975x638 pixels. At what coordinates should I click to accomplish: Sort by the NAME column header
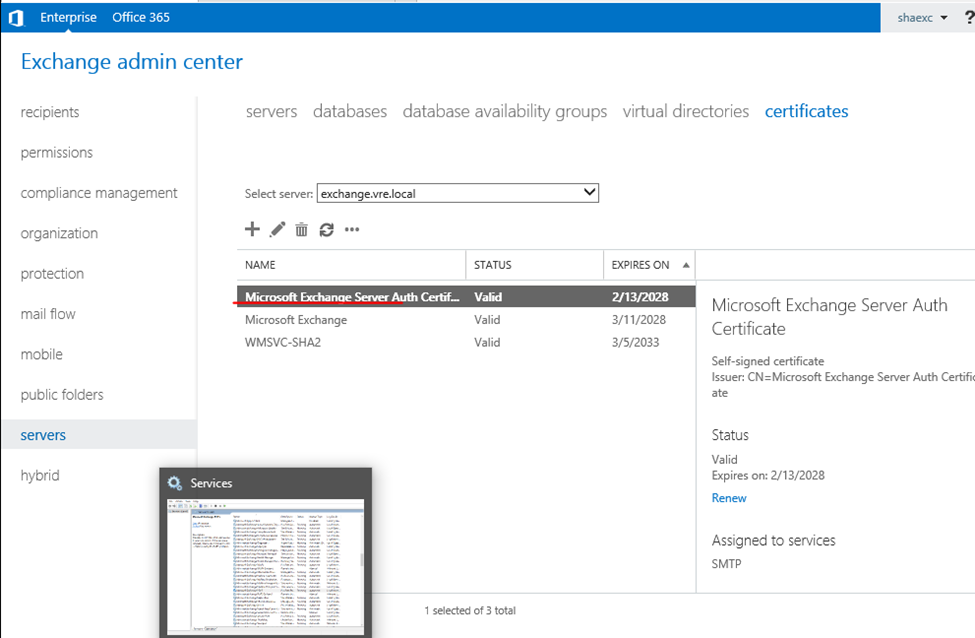(x=260, y=265)
